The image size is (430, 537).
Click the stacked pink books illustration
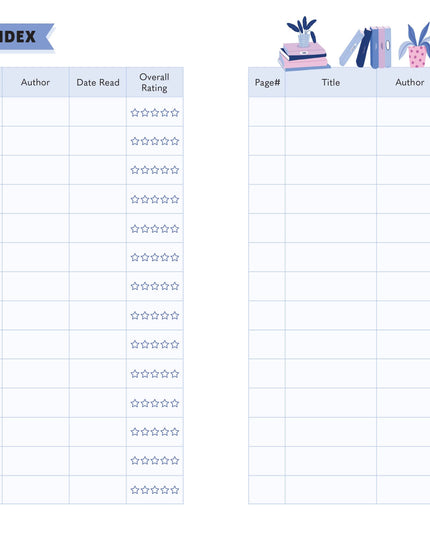[303, 56]
